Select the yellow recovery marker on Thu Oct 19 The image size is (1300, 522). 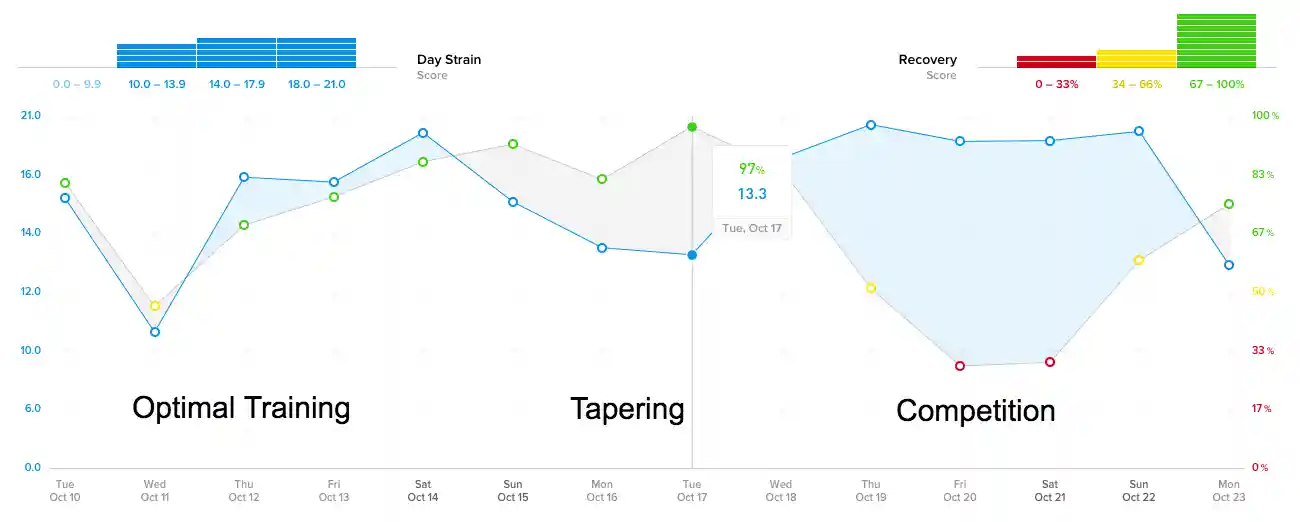click(871, 288)
